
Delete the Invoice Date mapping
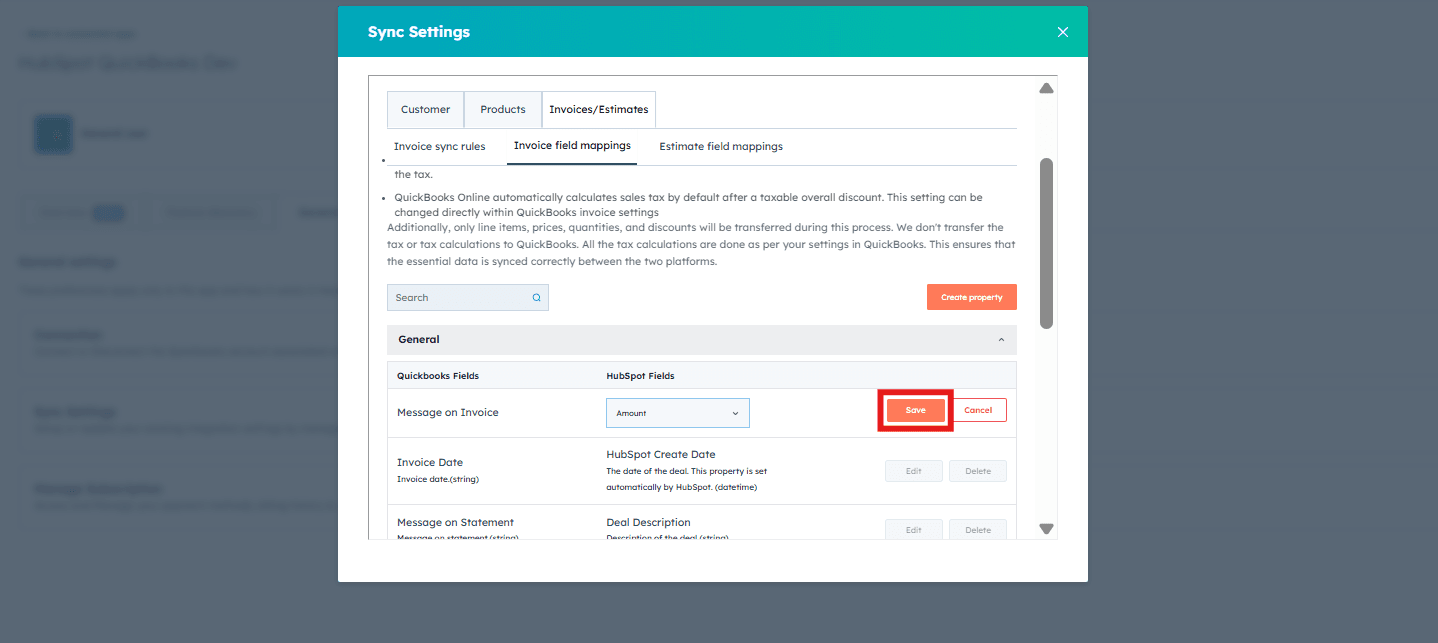point(978,471)
